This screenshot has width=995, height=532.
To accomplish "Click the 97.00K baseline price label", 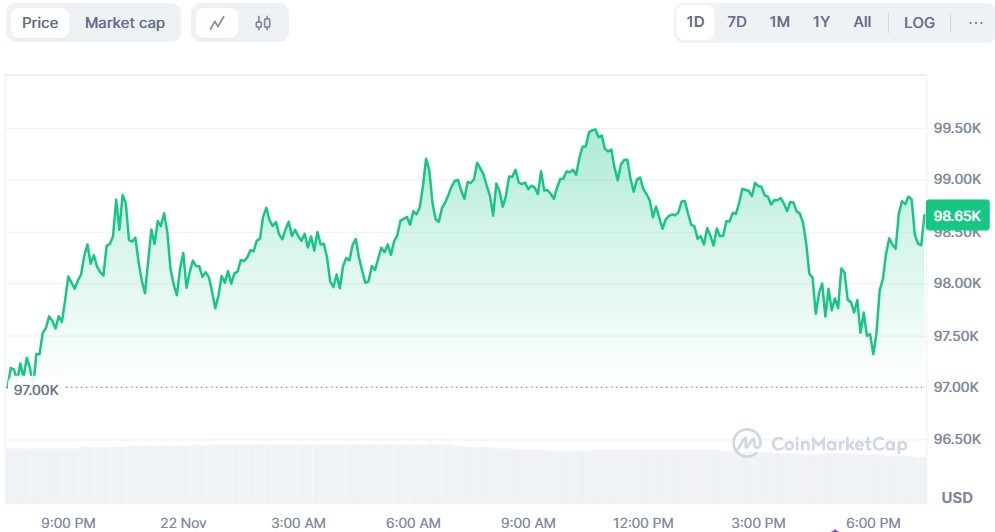I will [37, 389].
